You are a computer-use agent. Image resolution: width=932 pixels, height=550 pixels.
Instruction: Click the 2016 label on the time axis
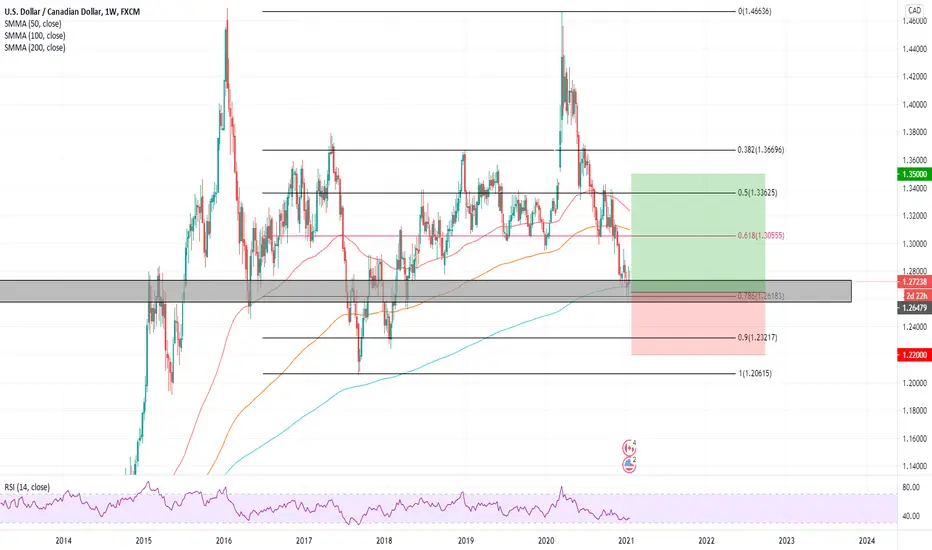(x=224, y=540)
